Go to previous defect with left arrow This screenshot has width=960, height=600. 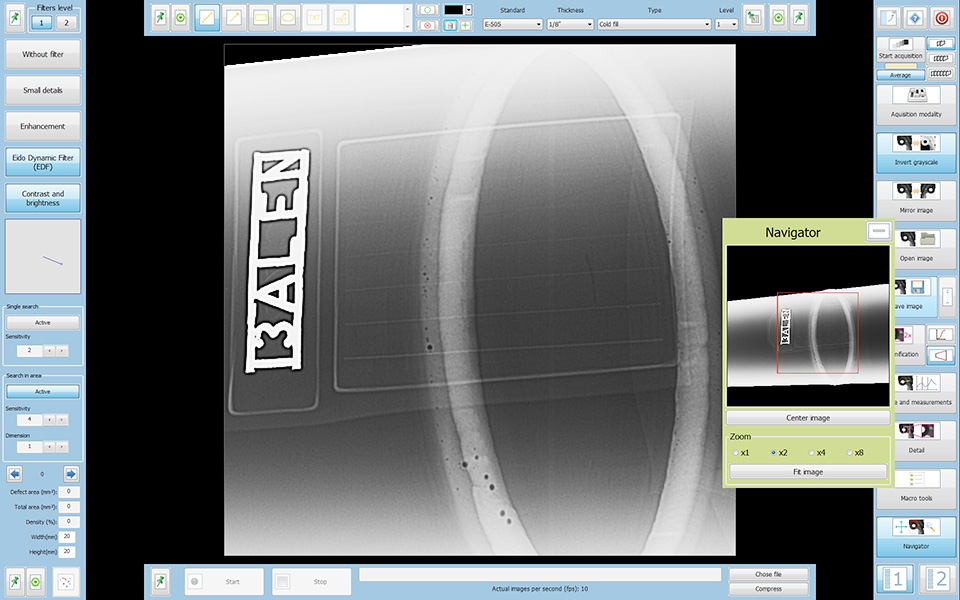15,474
